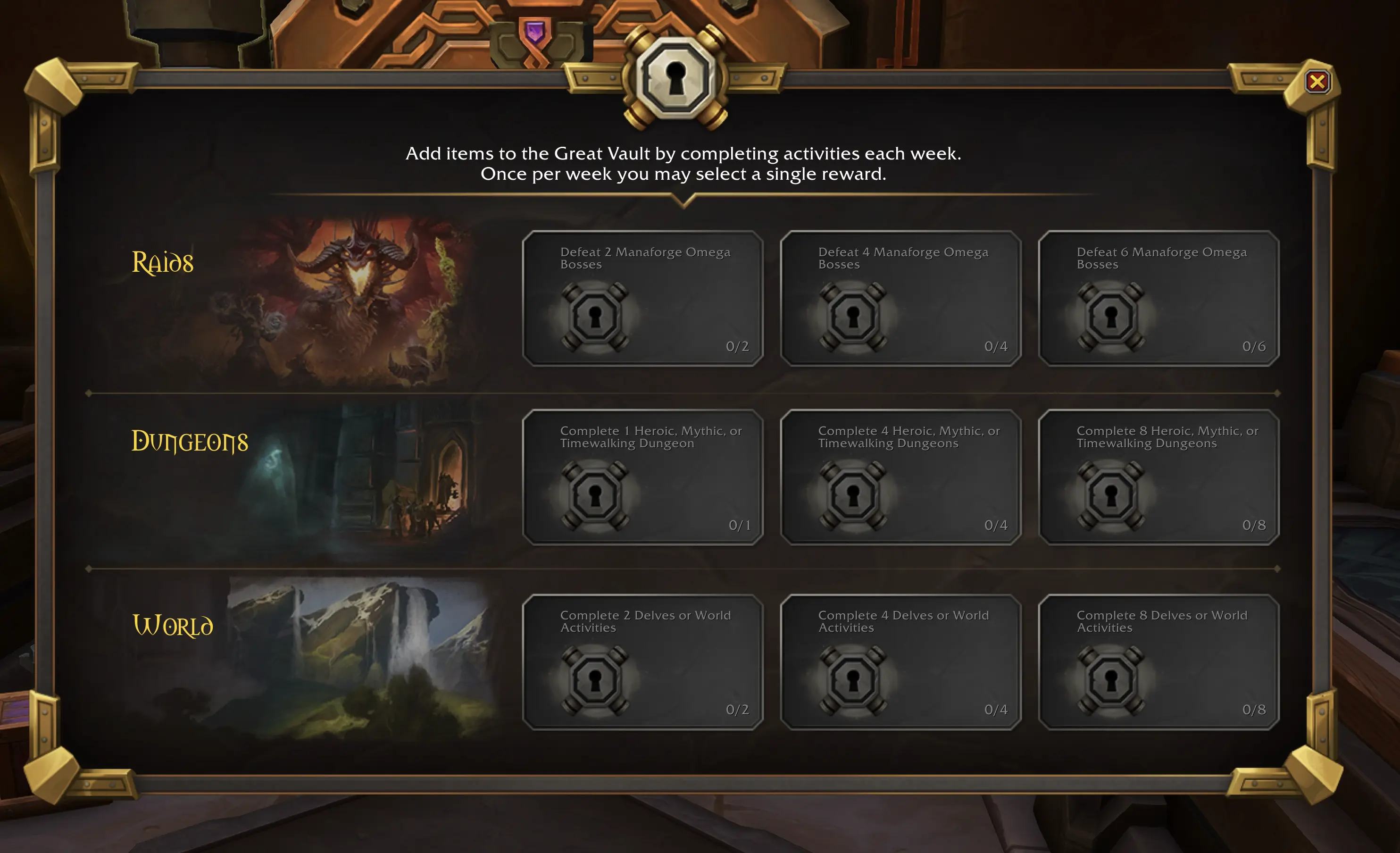Click lock icon for Defeat 6 Manaforge Omega Bosses
This screenshot has width=1400, height=853.
pyautogui.click(x=1111, y=317)
